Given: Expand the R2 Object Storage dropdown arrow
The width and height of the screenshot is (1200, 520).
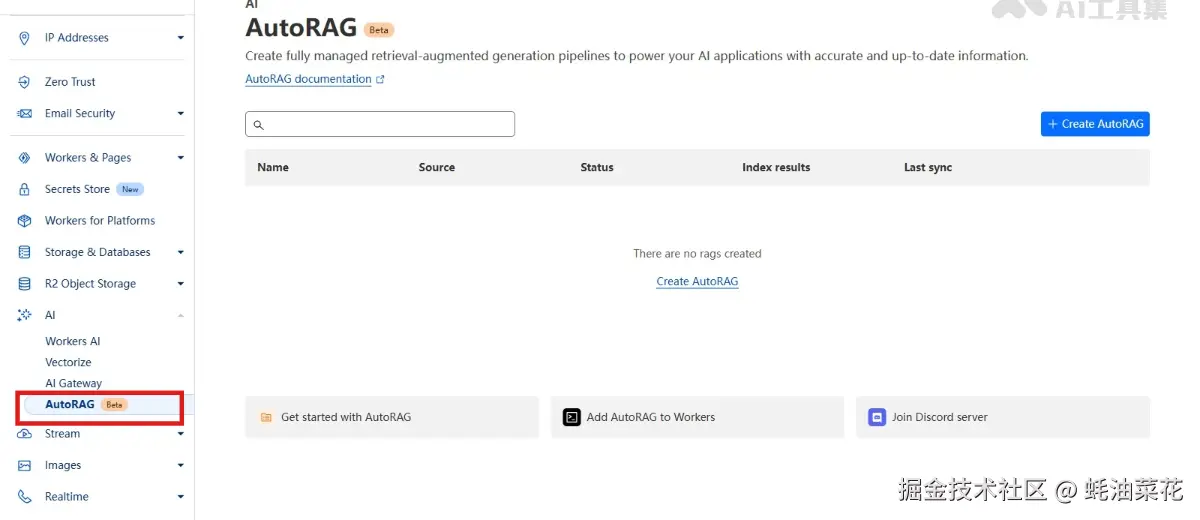Looking at the screenshot, I should pos(181,284).
